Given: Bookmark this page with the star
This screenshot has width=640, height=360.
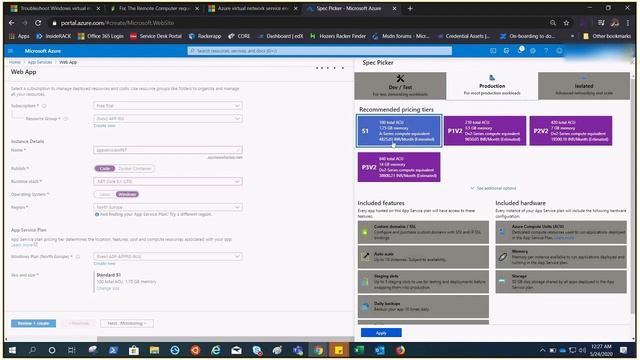Looking at the screenshot, I should click(x=566, y=23).
